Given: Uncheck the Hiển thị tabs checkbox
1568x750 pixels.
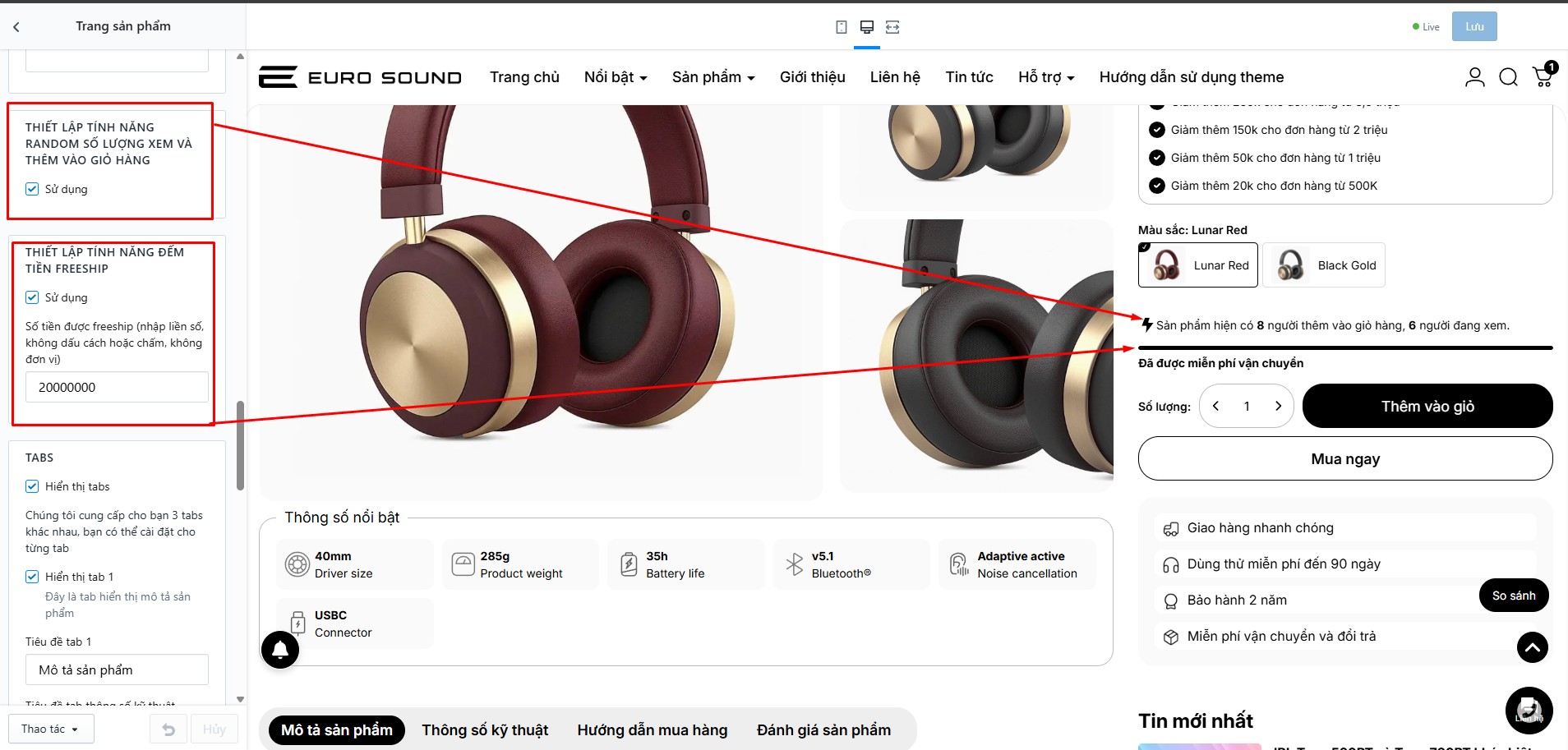Looking at the screenshot, I should pyautogui.click(x=32, y=486).
